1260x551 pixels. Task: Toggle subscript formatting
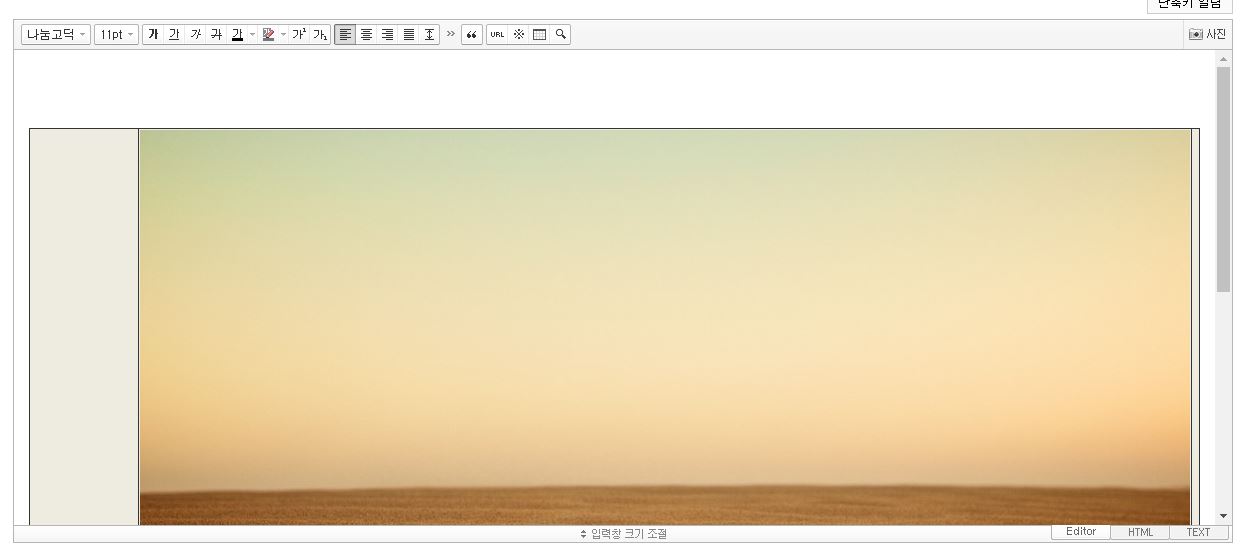pyautogui.click(x=320, y=34)
